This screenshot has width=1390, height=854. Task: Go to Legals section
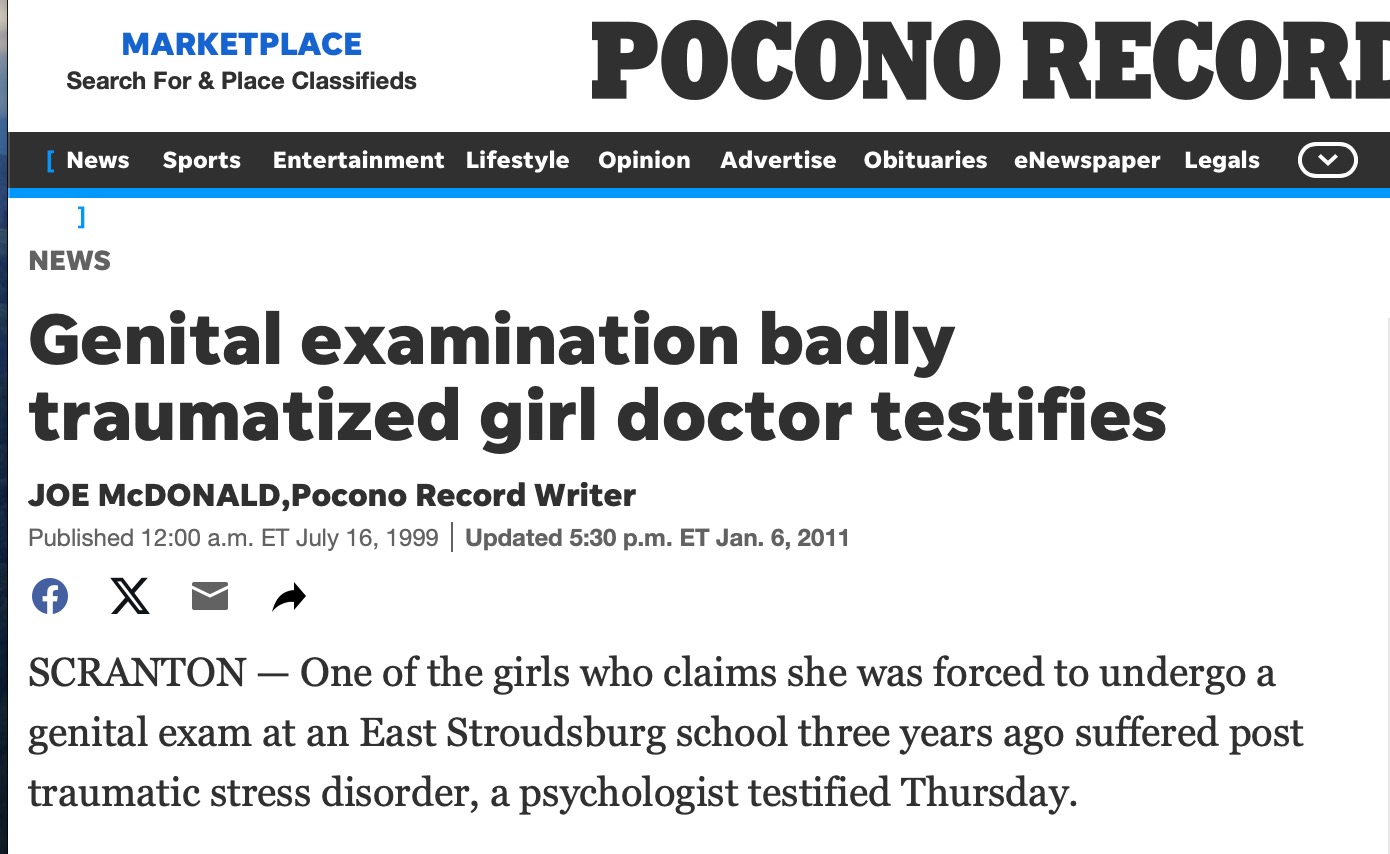pyautogui.click(x=1222, y=160)
